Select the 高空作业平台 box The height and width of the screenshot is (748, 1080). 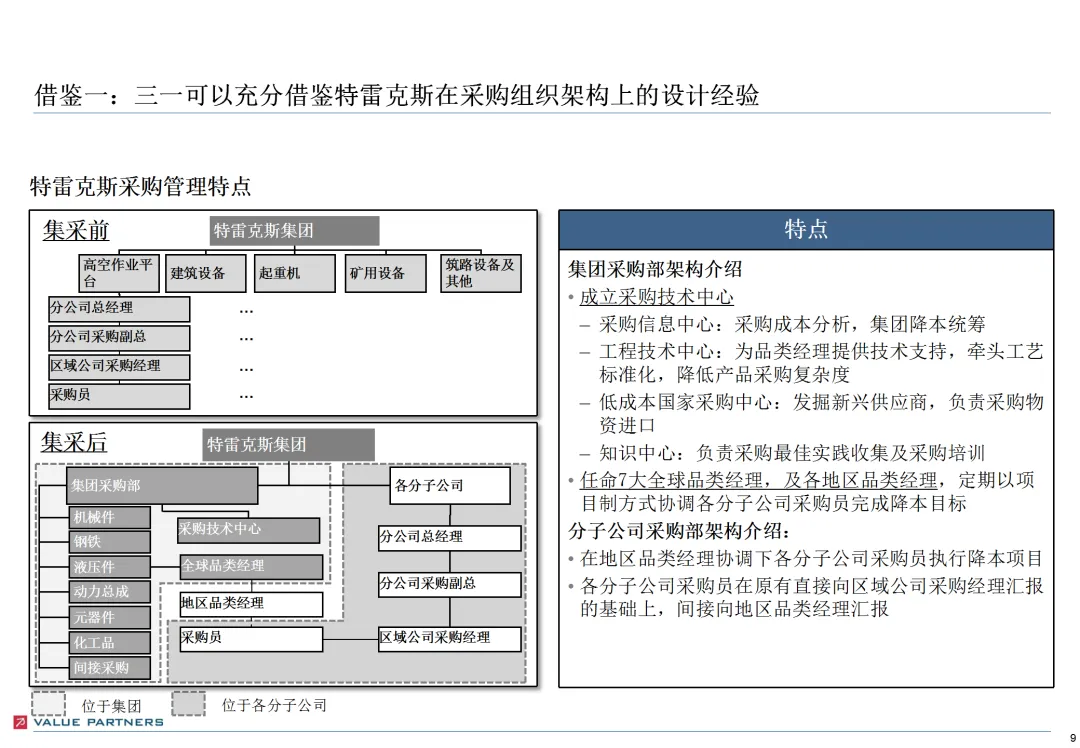click(x=118, y=273)
